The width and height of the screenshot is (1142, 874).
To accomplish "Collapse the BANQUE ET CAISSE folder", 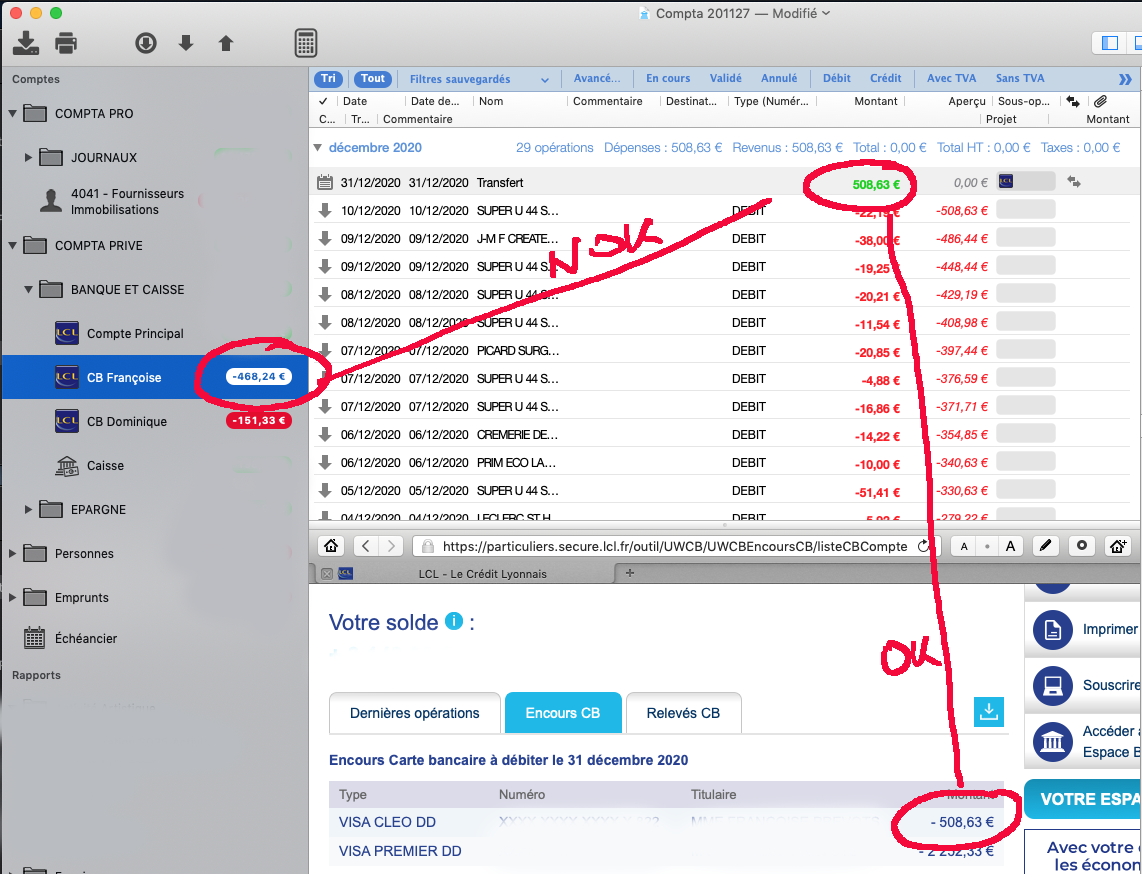I will pyautogui.click(x=28, y=289).
